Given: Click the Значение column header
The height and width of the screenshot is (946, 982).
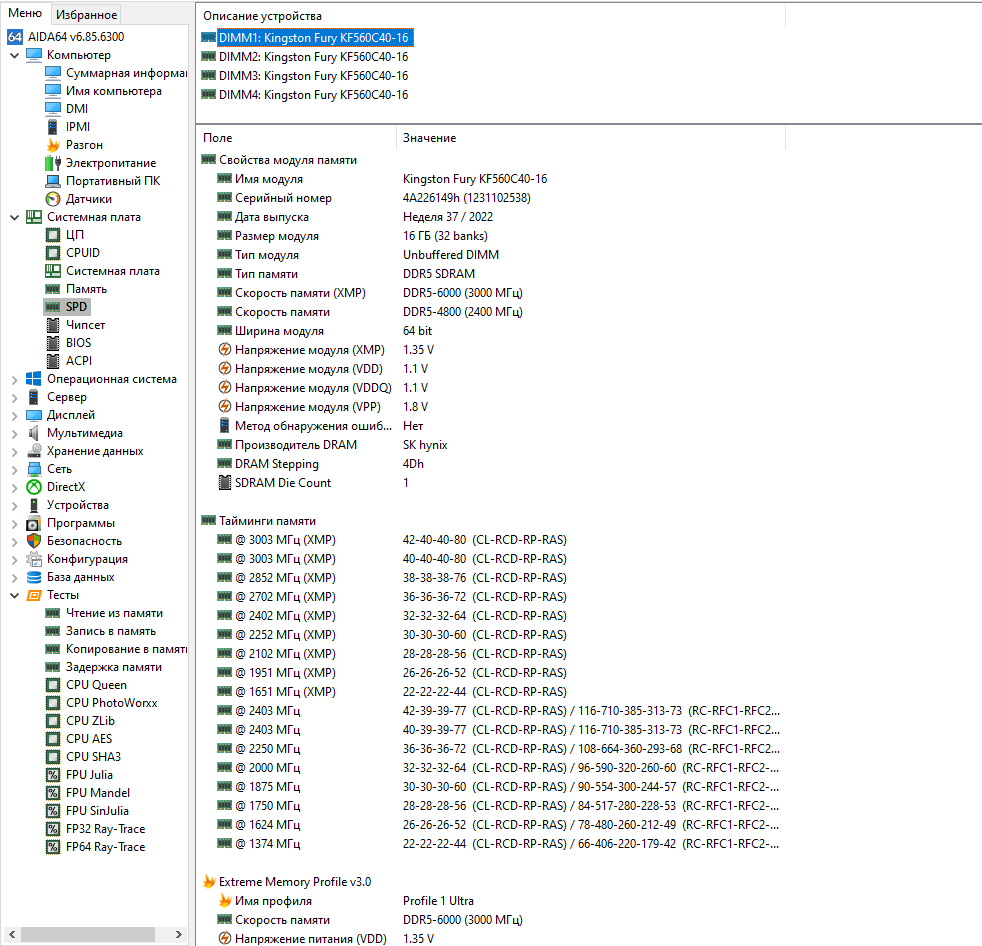Looking at the screenshot, I should (x=591, y=138).
